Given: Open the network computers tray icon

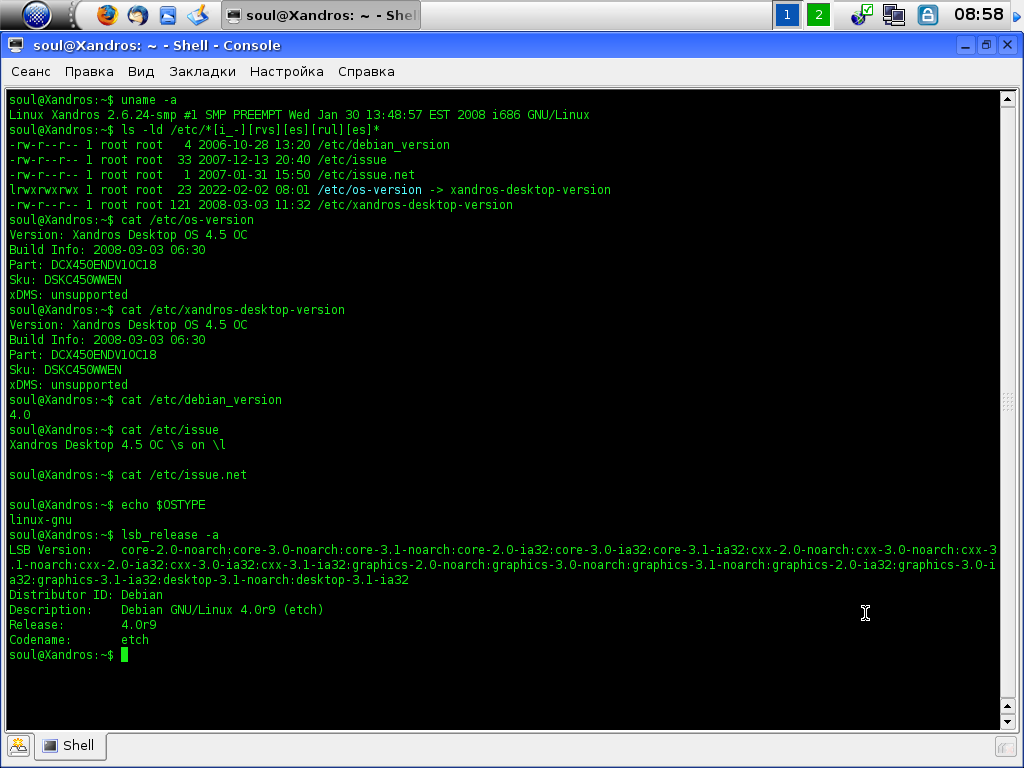Looking at the screenshot, I should 894,14.
